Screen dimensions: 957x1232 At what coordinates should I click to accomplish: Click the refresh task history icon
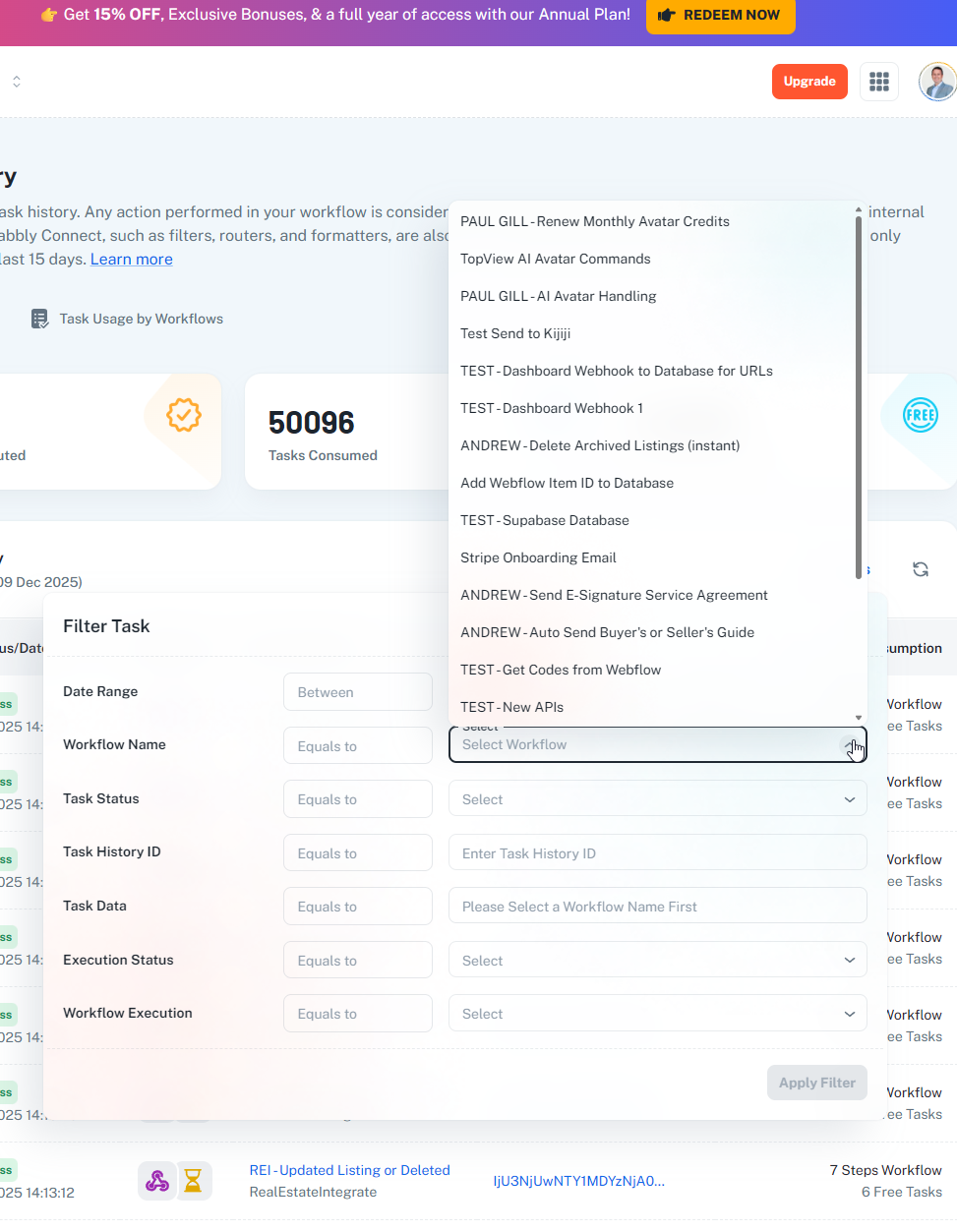921,569
